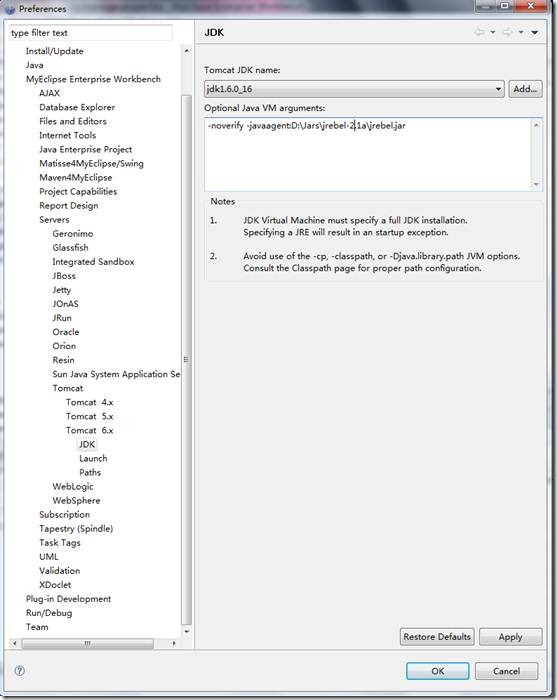Viewport: 557px width, 700px height.
Task: Confirm with the OK button
Action: pyautogui.click(x=437, y=671)
